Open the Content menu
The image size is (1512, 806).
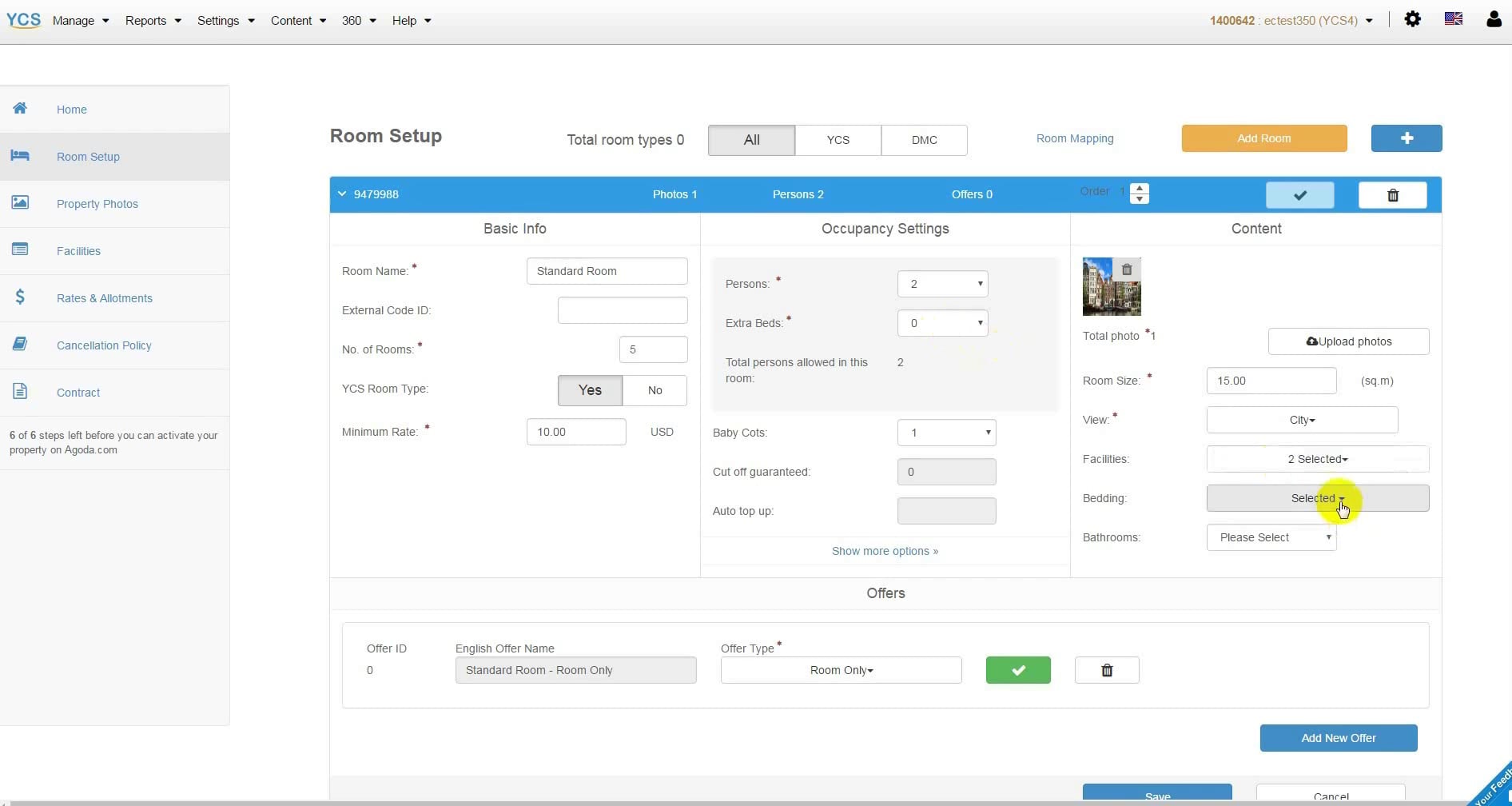coord(298,20)
